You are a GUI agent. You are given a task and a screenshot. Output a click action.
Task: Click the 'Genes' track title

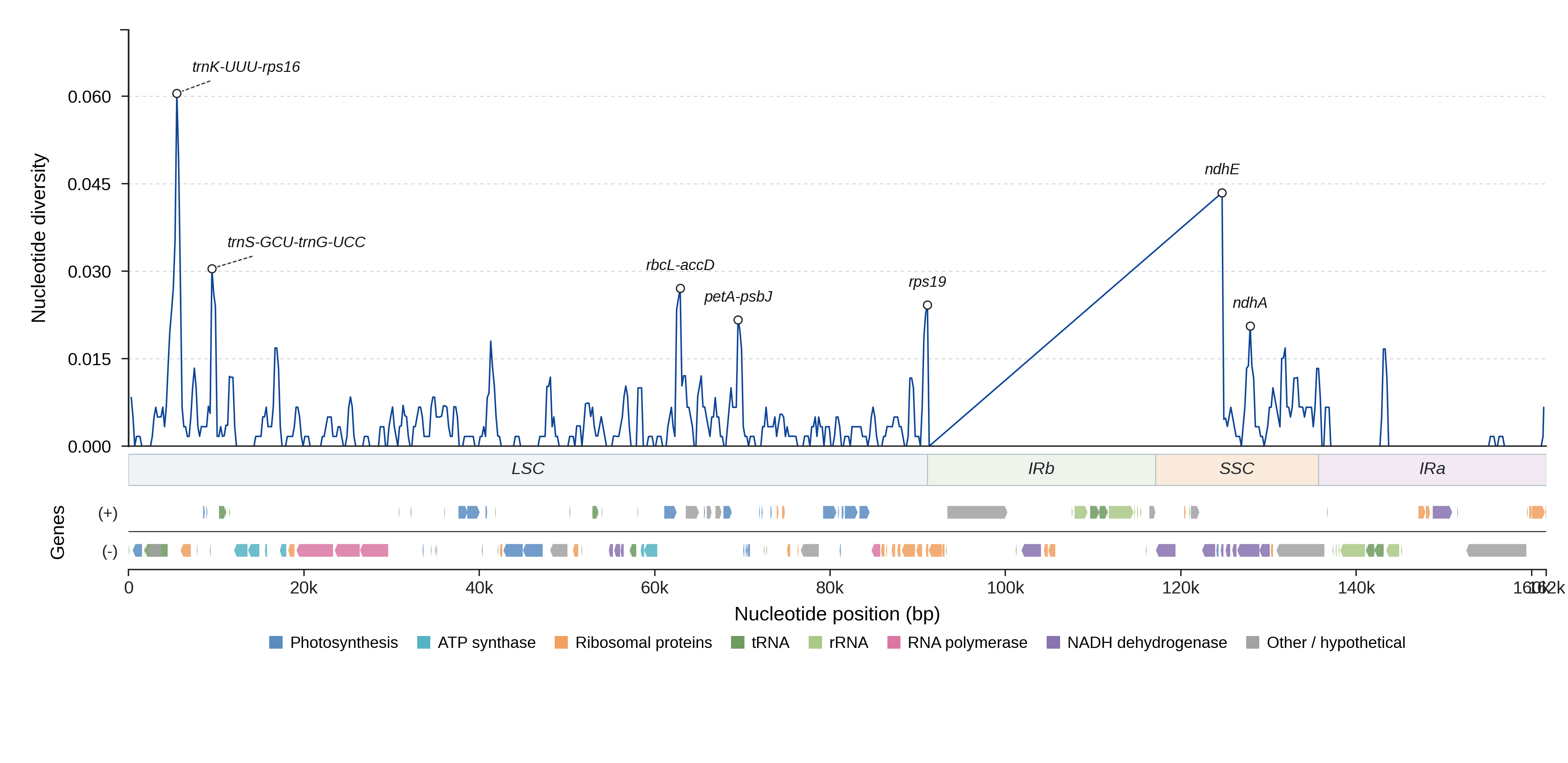[x=58, y=532]
